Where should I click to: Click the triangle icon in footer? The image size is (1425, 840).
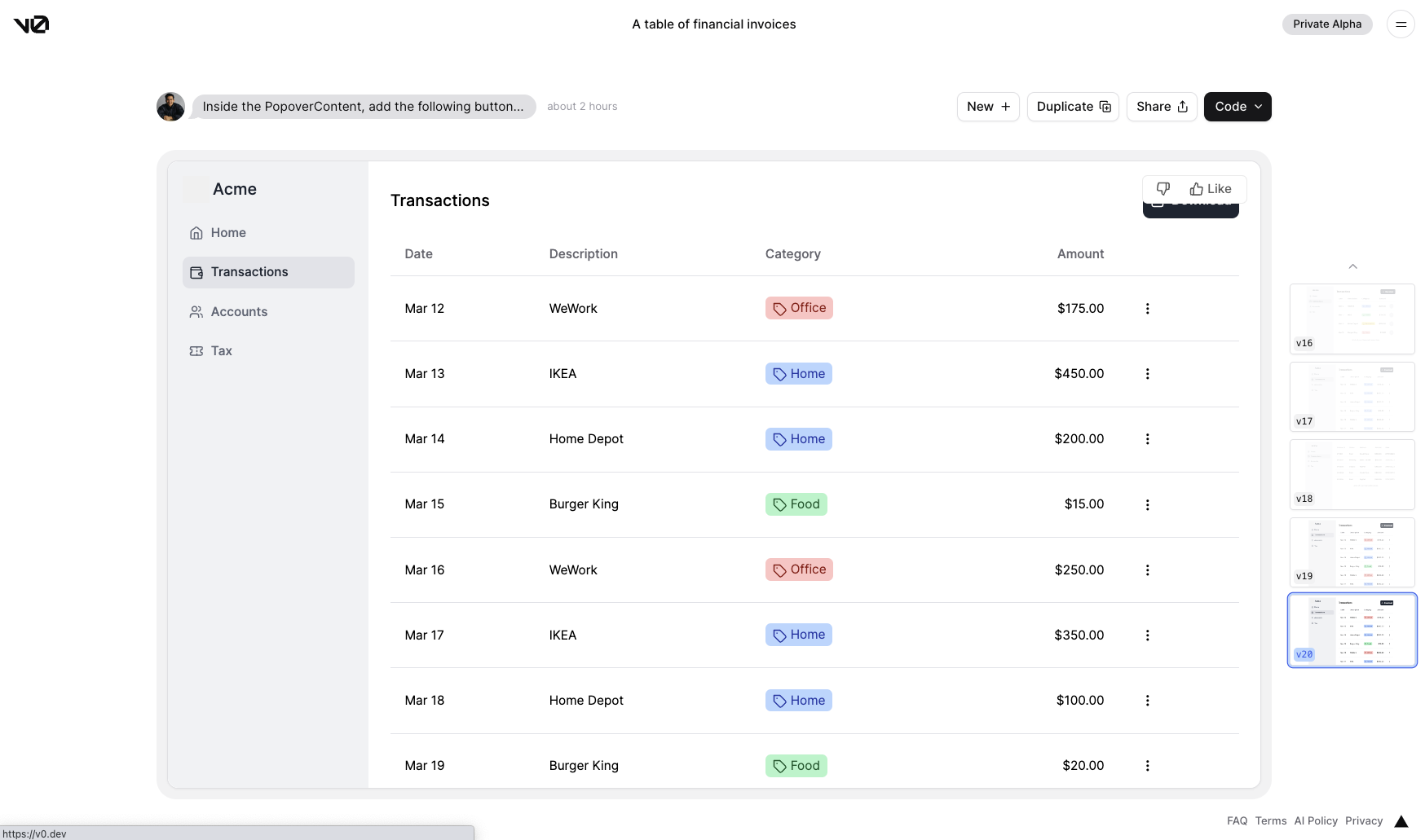coord(1401,821)
